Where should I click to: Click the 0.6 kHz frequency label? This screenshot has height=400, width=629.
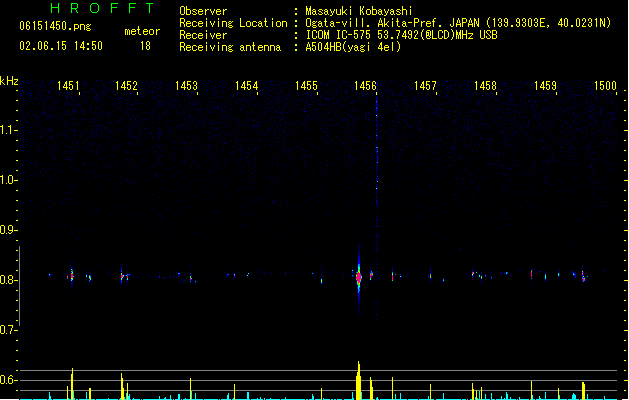(8, 380)
